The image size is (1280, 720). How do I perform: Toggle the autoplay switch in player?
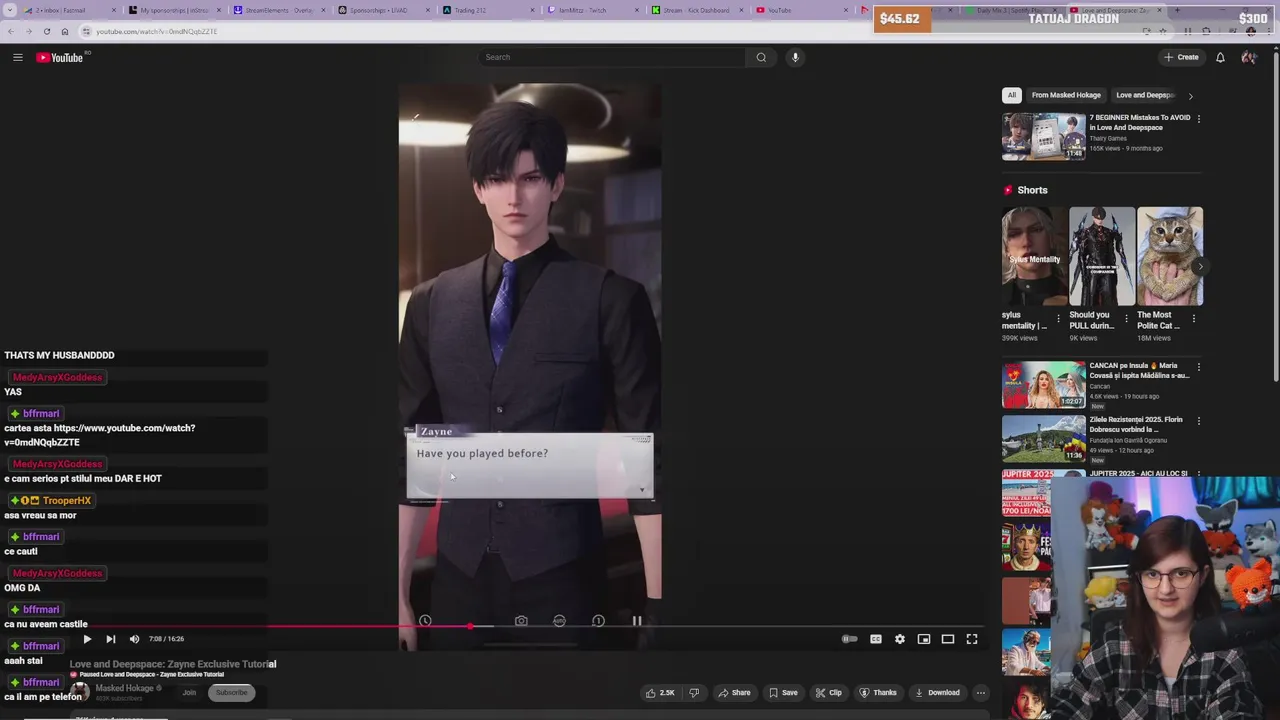pyautogui.click(x=849, y=639)
